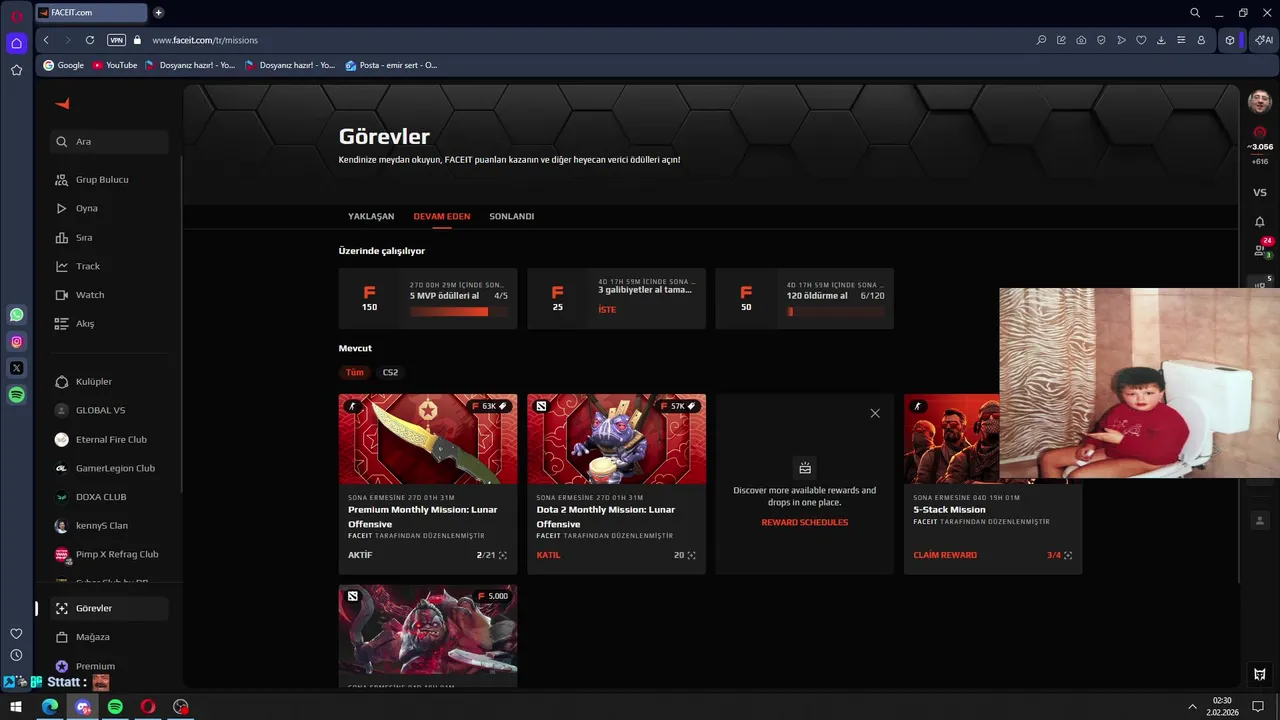Open DOXA CLUB

pyautogui.click(x=109, y=497)
